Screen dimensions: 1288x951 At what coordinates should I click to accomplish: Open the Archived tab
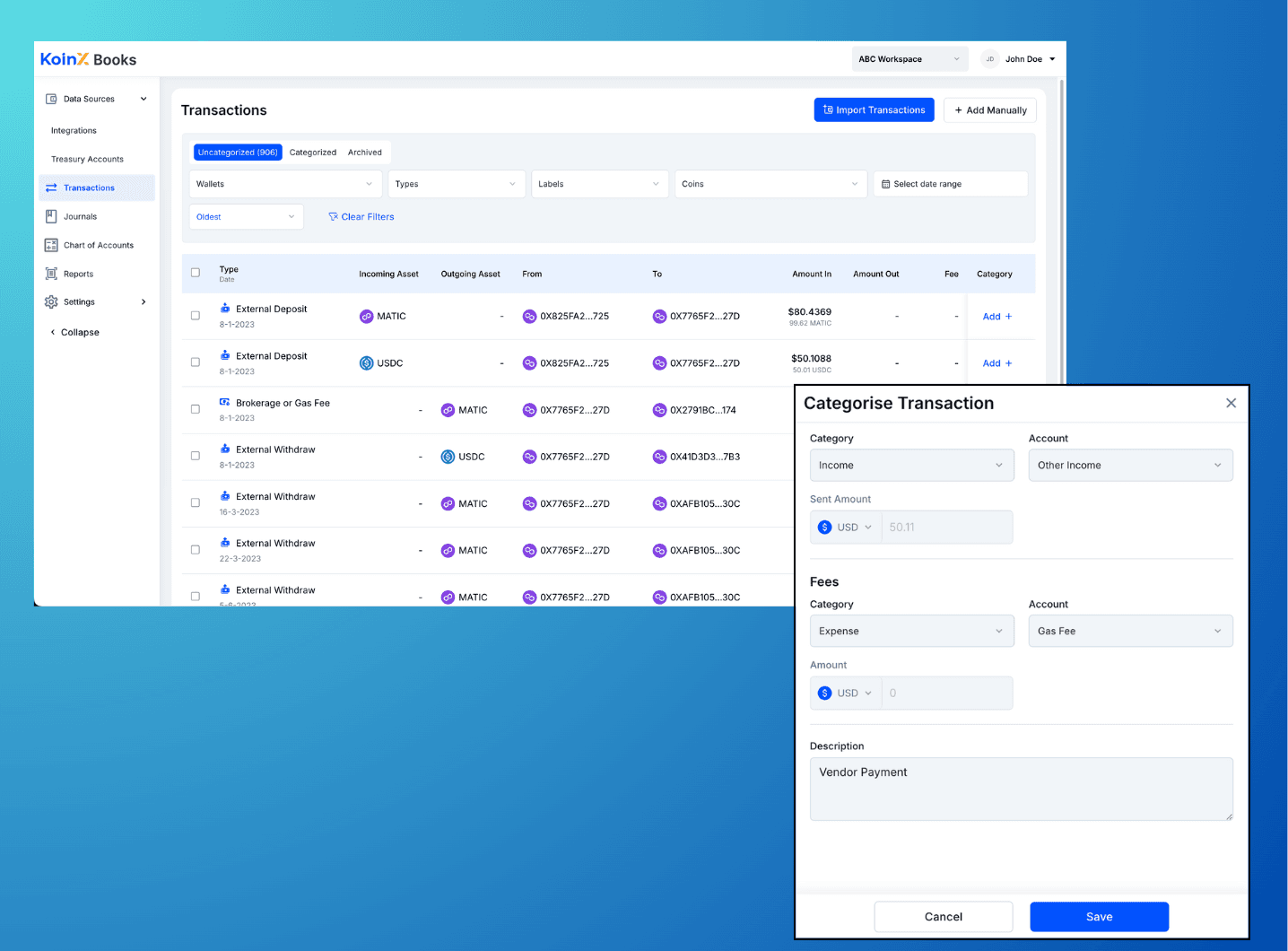tap(365, 153)
